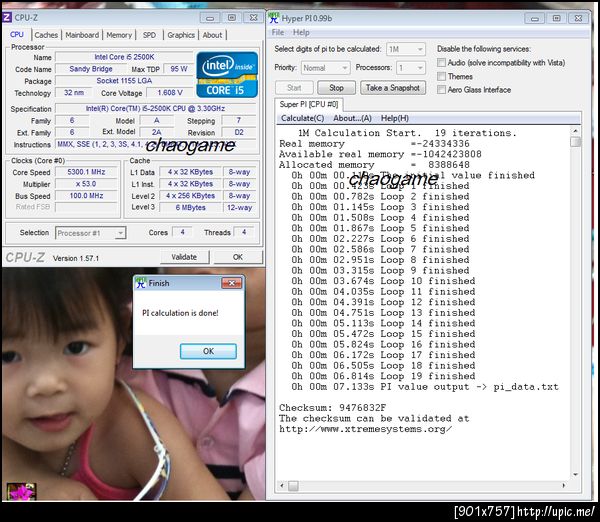This screenshot has width=600, height=522.
Task: Click the Core Voltage value 1.608 V
Action: pos(170,93)
